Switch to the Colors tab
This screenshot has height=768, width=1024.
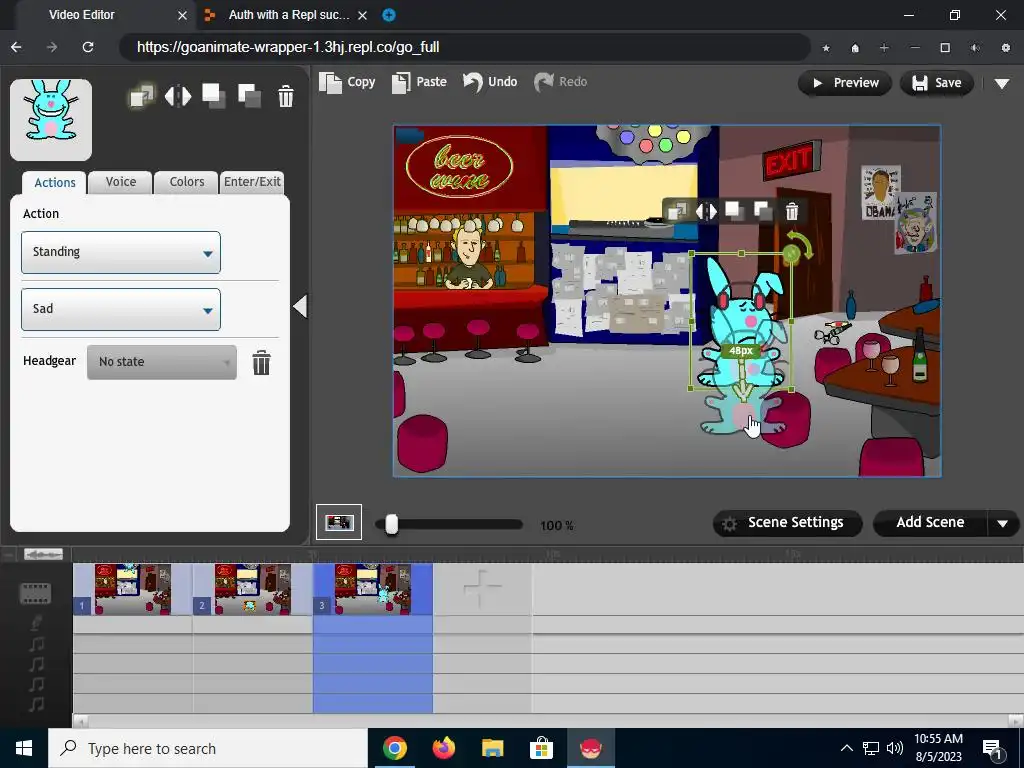[187, 182]
